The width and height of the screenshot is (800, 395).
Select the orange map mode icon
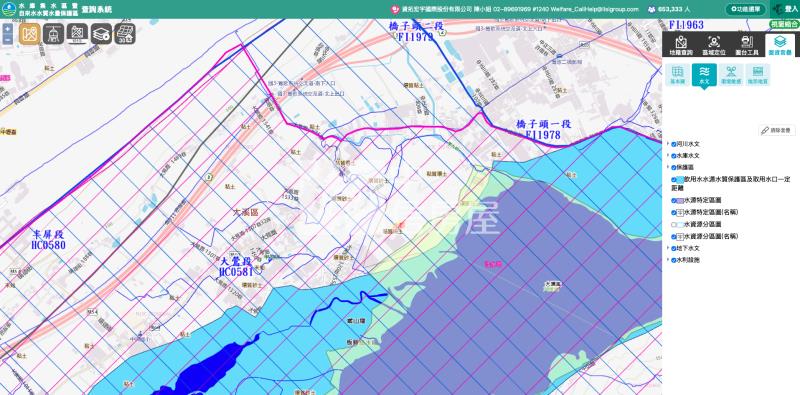(x=30, y=34)
